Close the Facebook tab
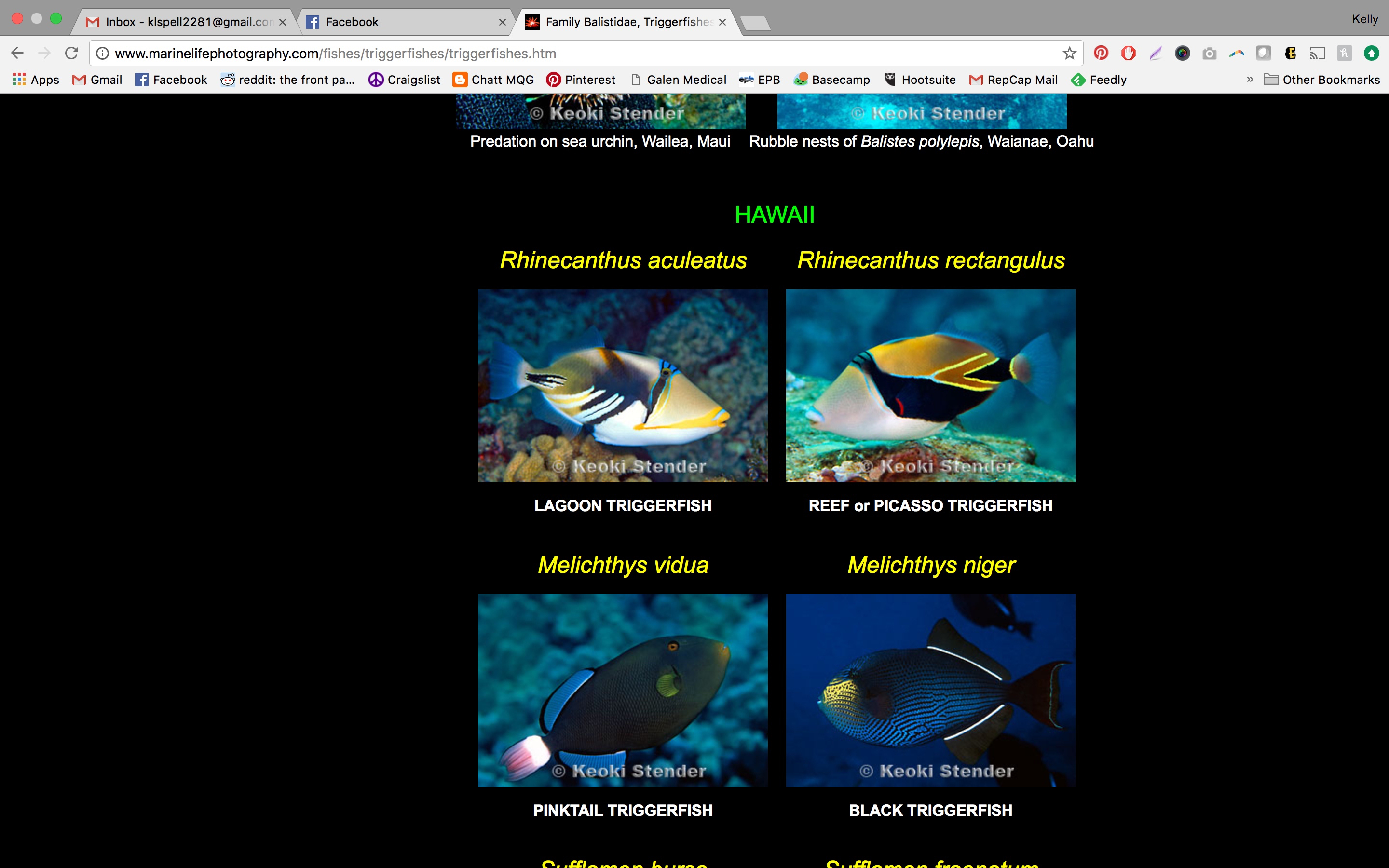The height and width of the screenshot is (868, 1389). pyautogui.click(x=502, y=22)
